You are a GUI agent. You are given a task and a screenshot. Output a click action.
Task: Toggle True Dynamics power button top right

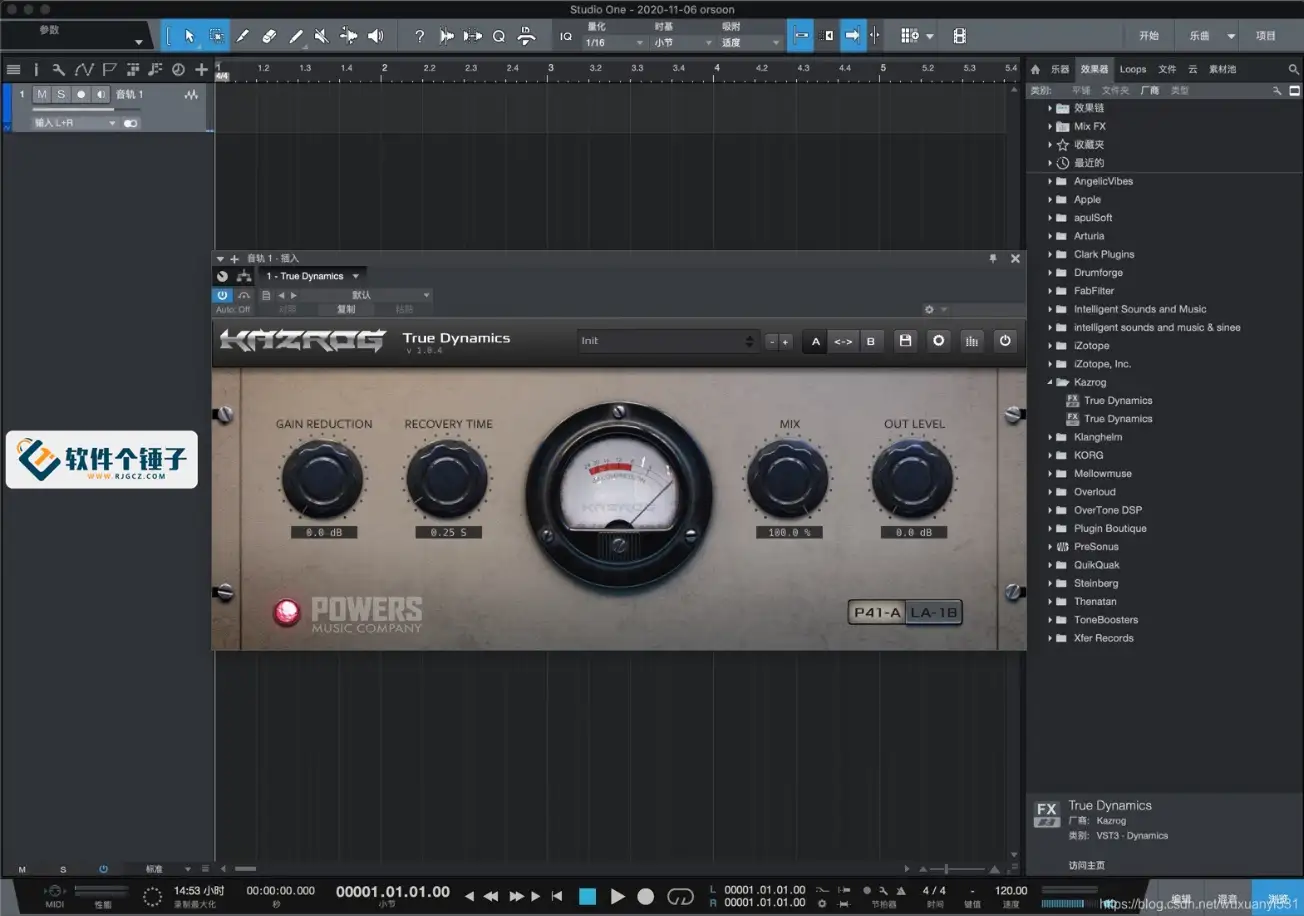1005,341
